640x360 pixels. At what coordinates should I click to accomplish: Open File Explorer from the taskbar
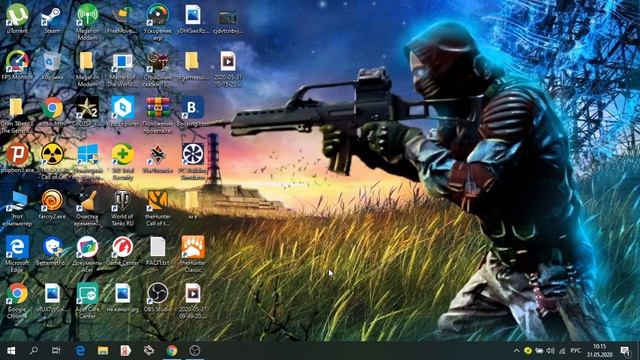(x=103, y=351)
